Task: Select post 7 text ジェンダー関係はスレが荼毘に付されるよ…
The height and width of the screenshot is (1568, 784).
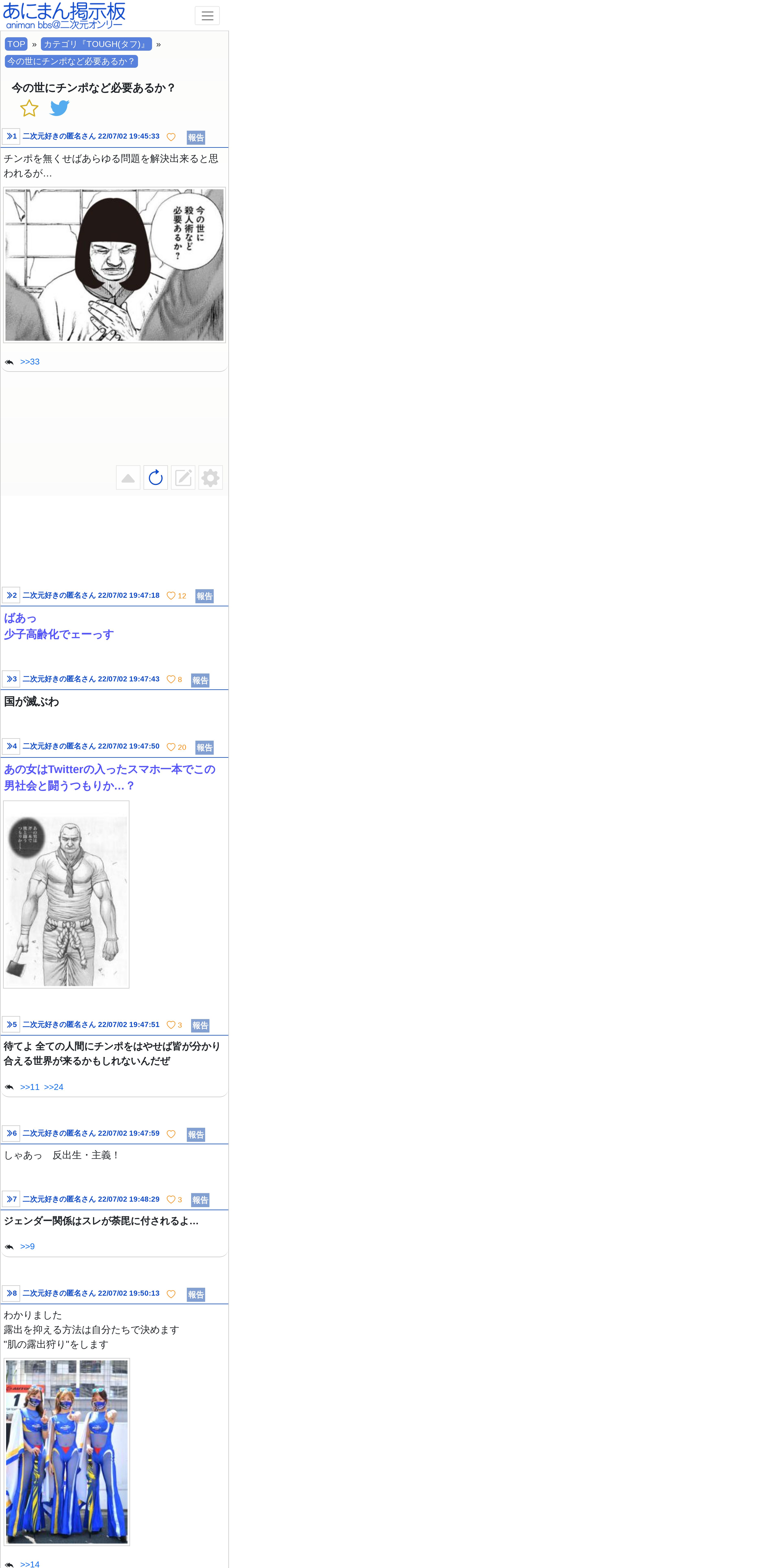Action: point(101,1221)
